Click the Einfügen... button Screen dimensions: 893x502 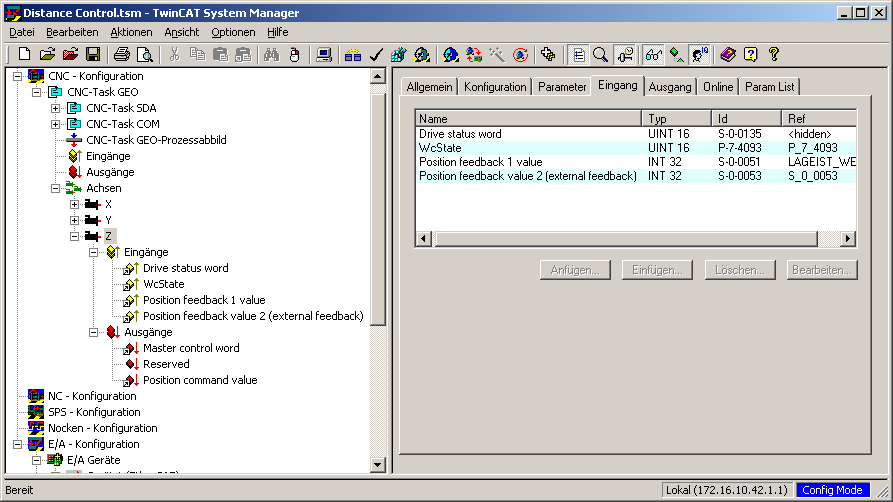[657, 270]
